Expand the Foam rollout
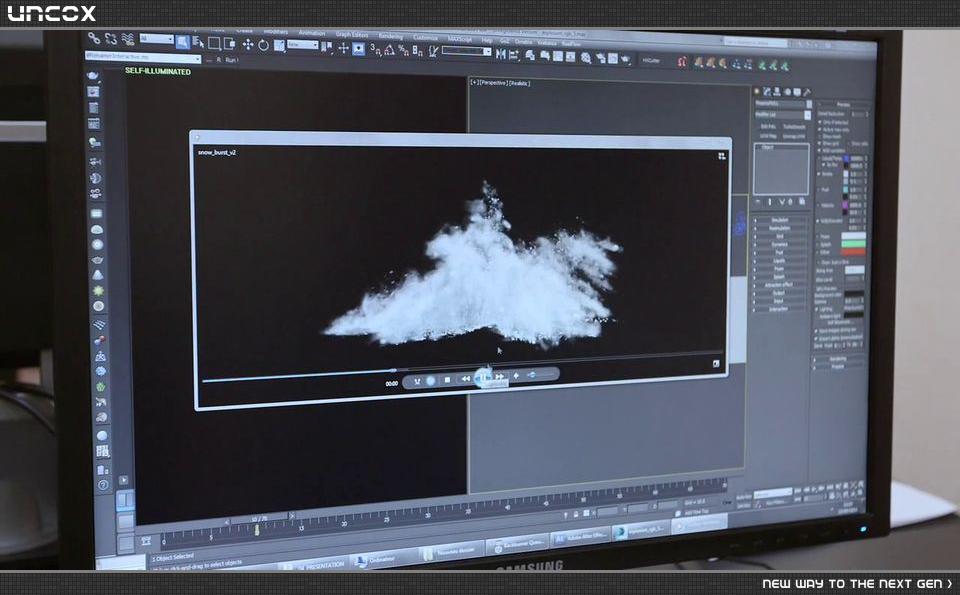 pos(780,269)
